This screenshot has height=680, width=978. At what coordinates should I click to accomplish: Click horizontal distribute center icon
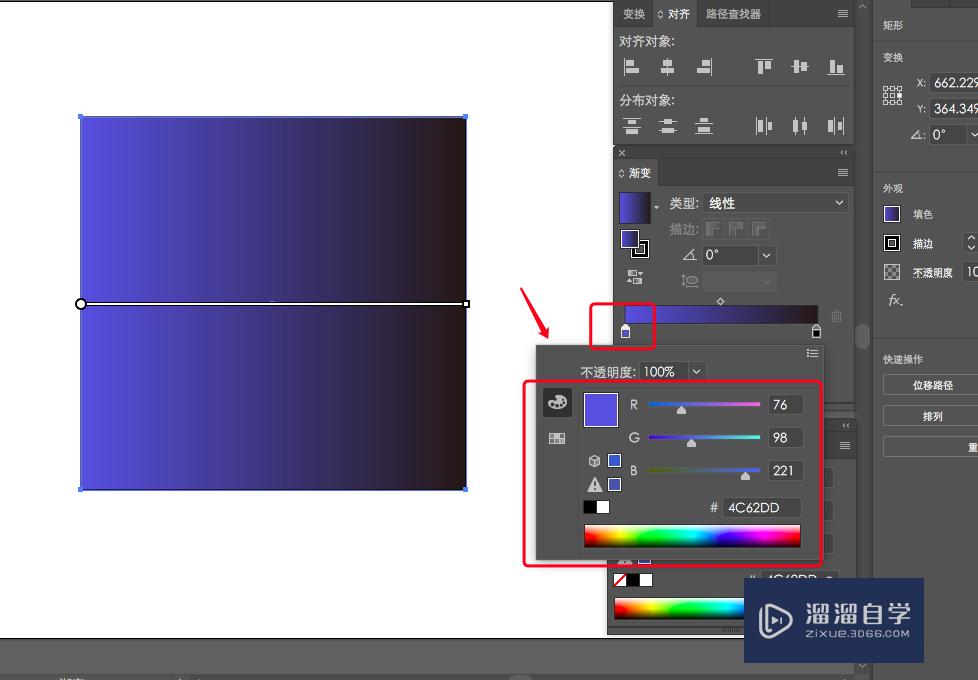point(800,126)
